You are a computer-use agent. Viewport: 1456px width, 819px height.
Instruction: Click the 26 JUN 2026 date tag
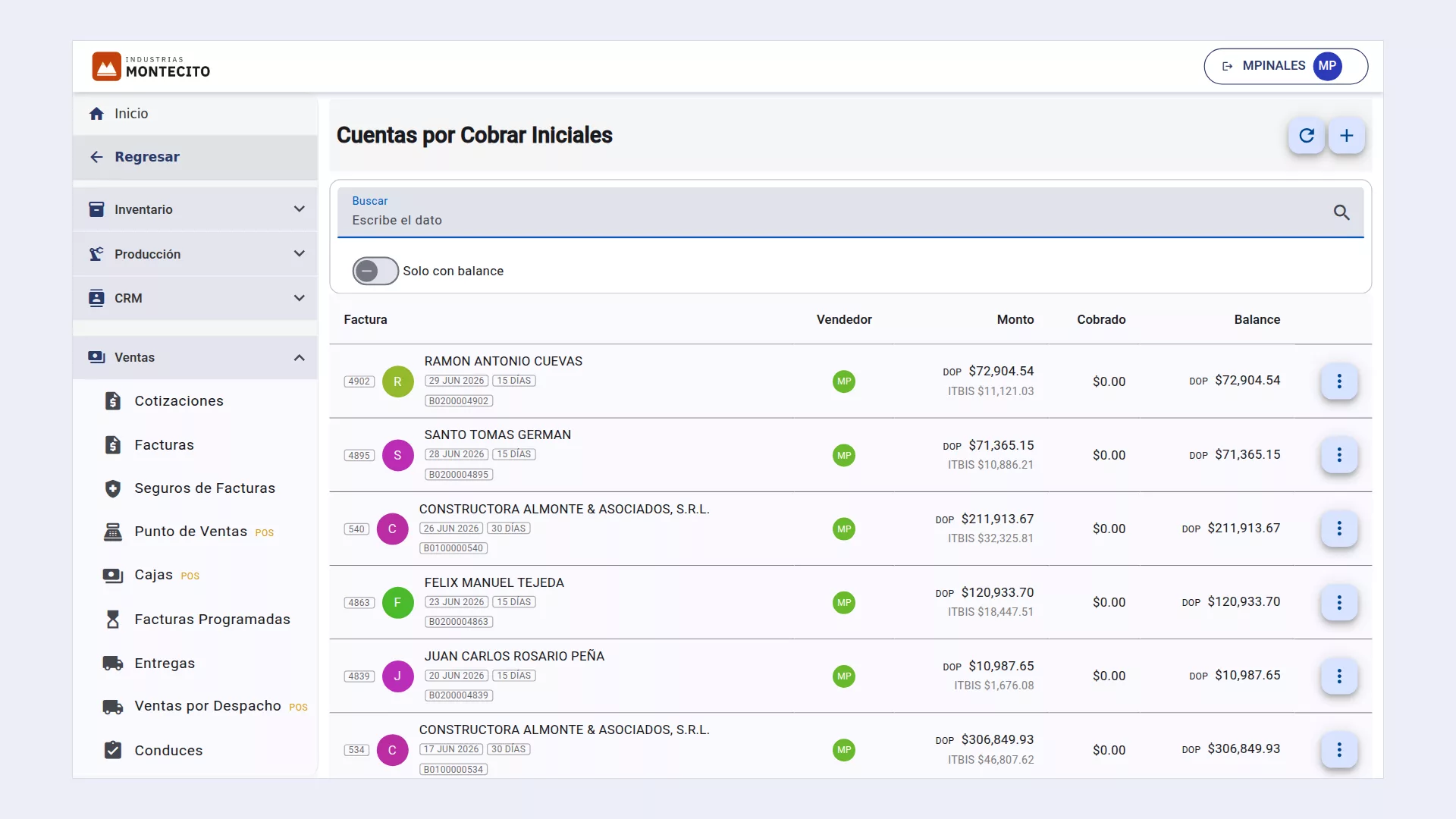click(x=451, y=529)
